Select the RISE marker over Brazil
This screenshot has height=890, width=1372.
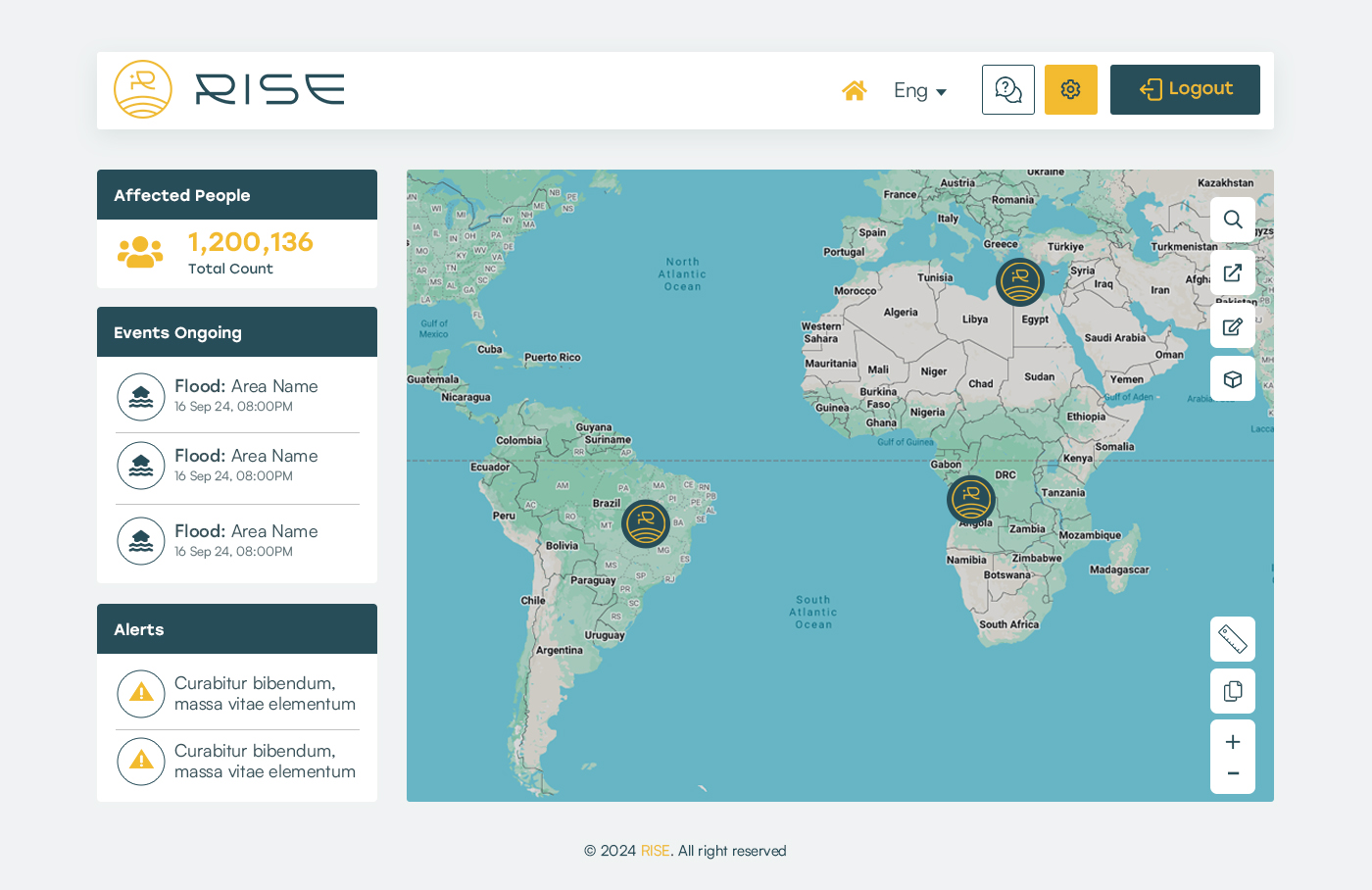(646, 523)
